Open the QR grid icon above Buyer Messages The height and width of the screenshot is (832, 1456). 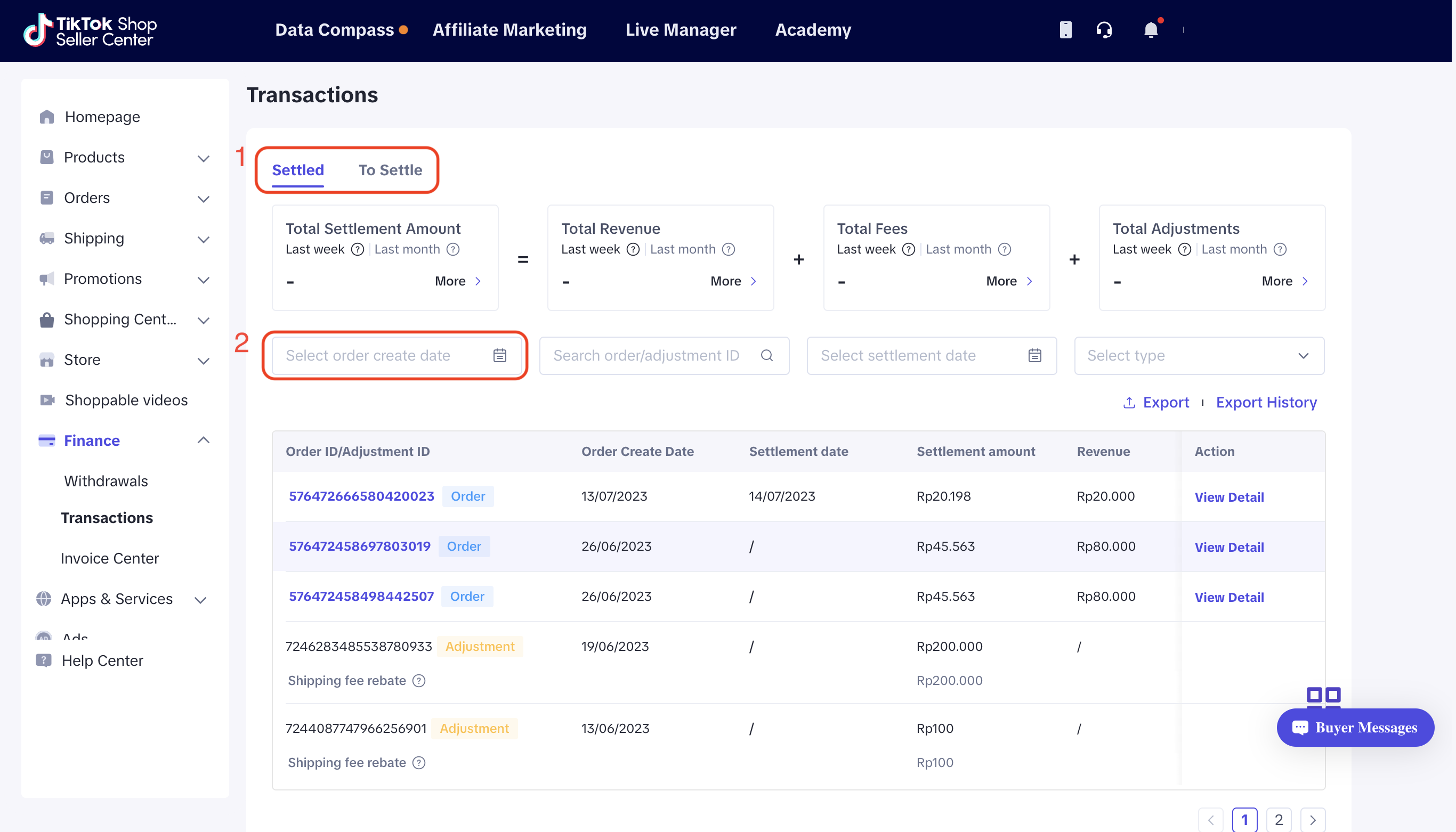[1323, 696]
